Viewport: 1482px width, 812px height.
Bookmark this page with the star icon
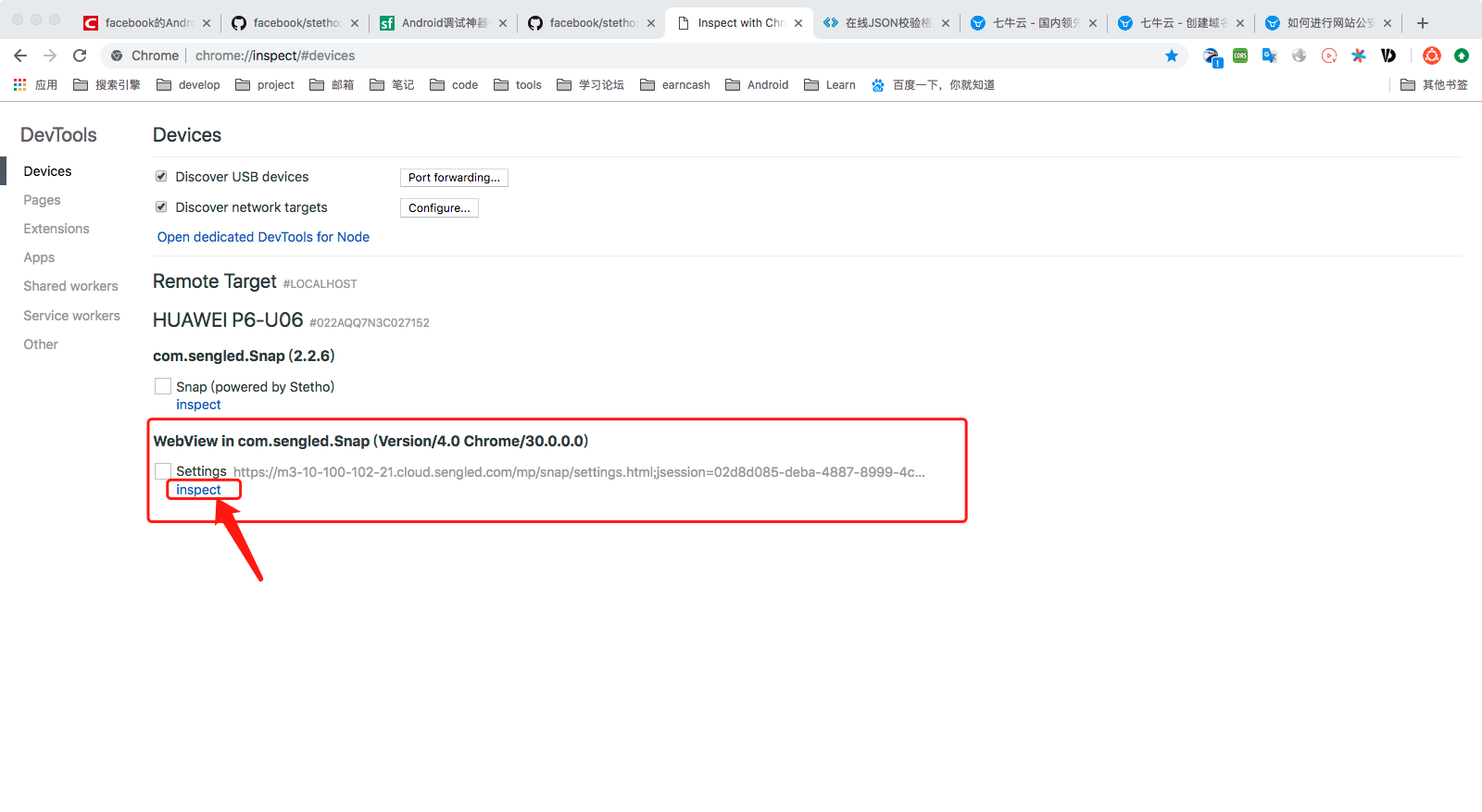(1172, 56)
